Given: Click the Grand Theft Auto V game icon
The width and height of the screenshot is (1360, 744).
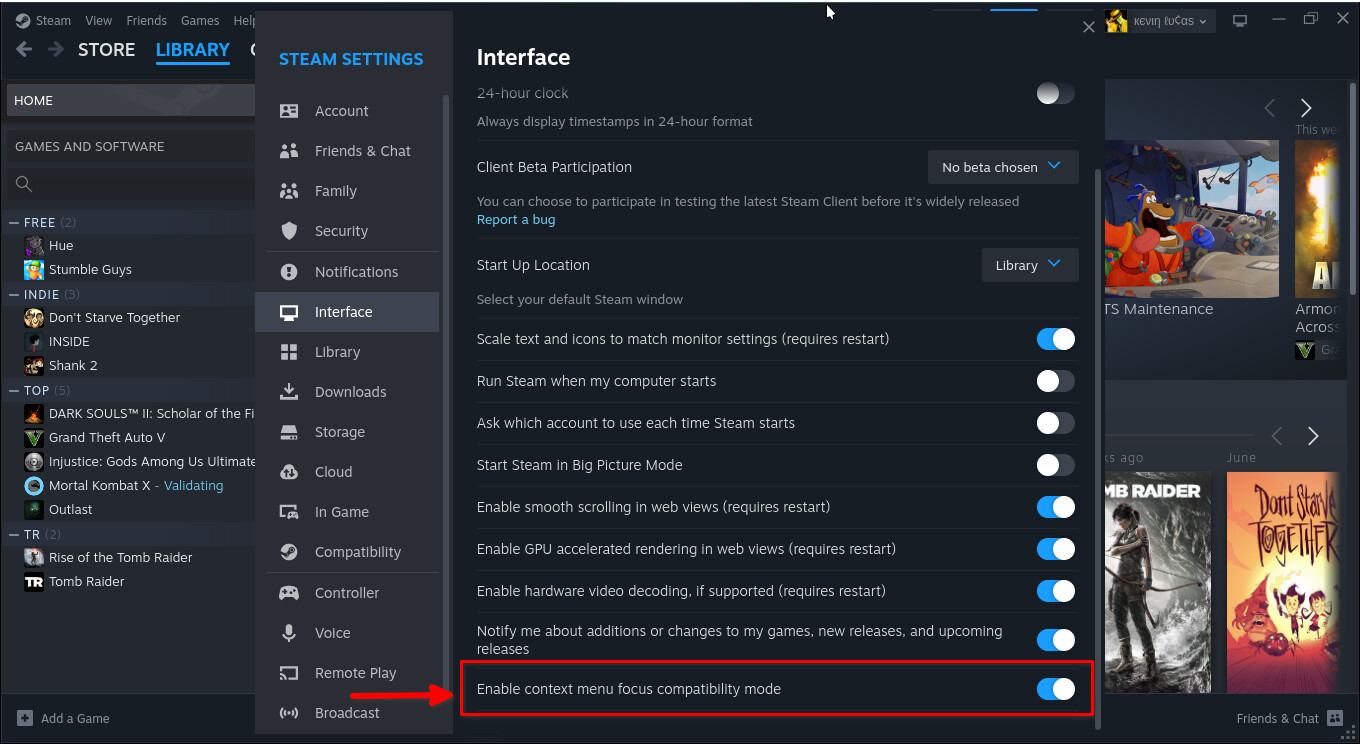Looking at the screenshot, I should (x=34, y=438).
